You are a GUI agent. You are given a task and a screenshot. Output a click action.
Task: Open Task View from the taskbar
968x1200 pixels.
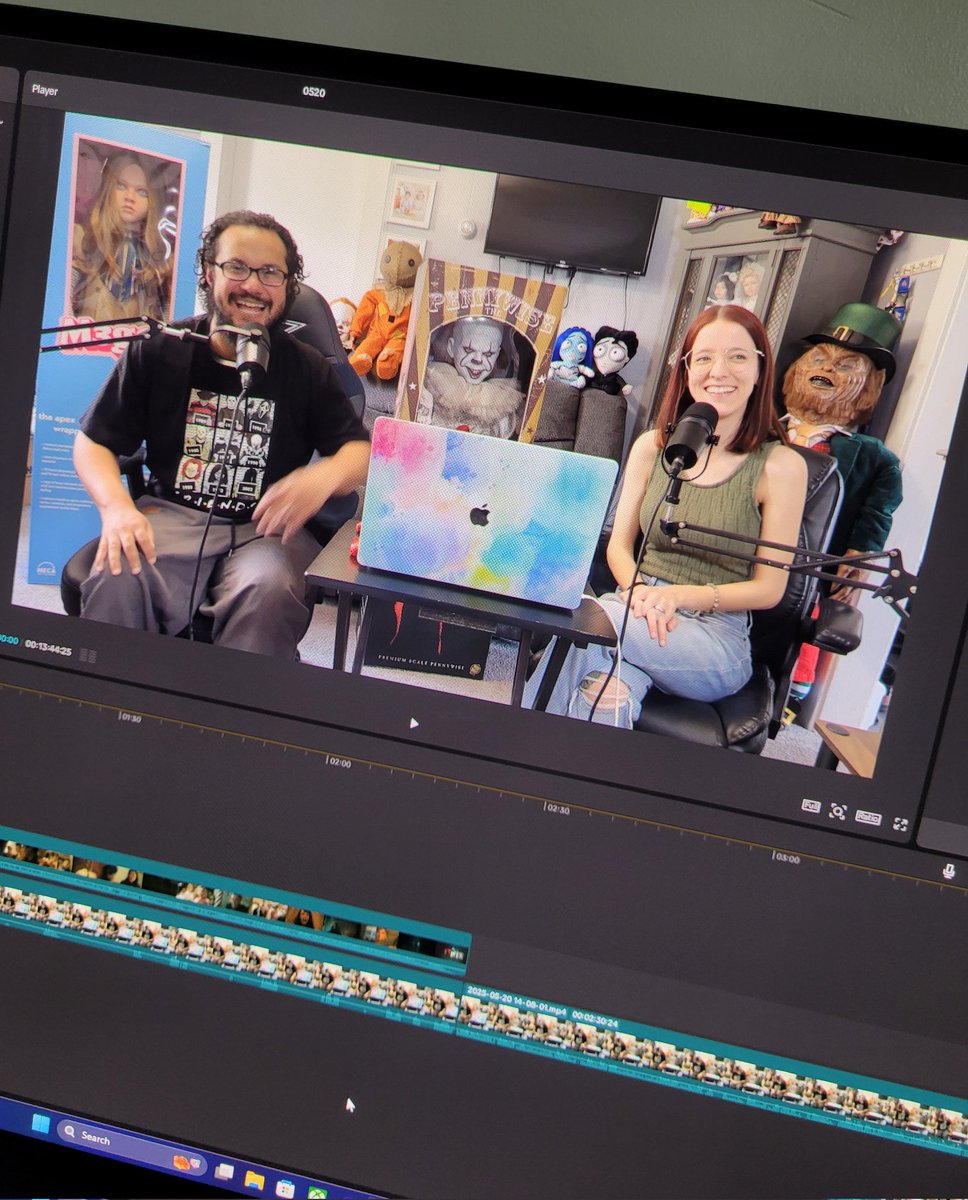coord(224,1171)
